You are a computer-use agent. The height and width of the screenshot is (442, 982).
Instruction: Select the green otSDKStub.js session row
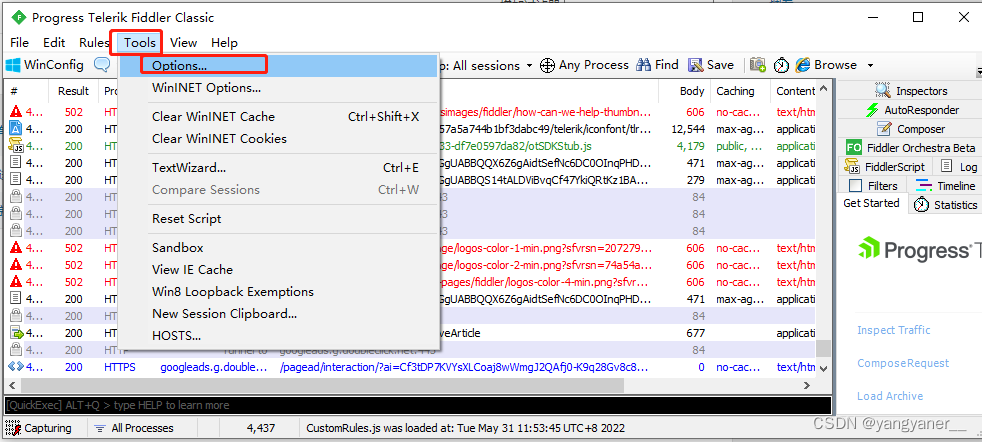pyautogui.click(x=410, y=146)
